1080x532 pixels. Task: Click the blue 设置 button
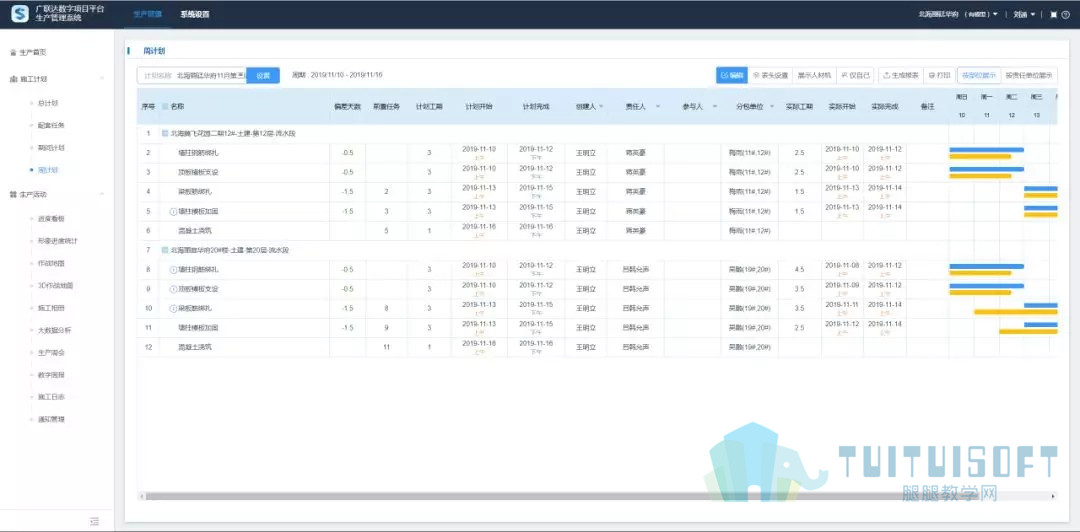pos(263,76)
